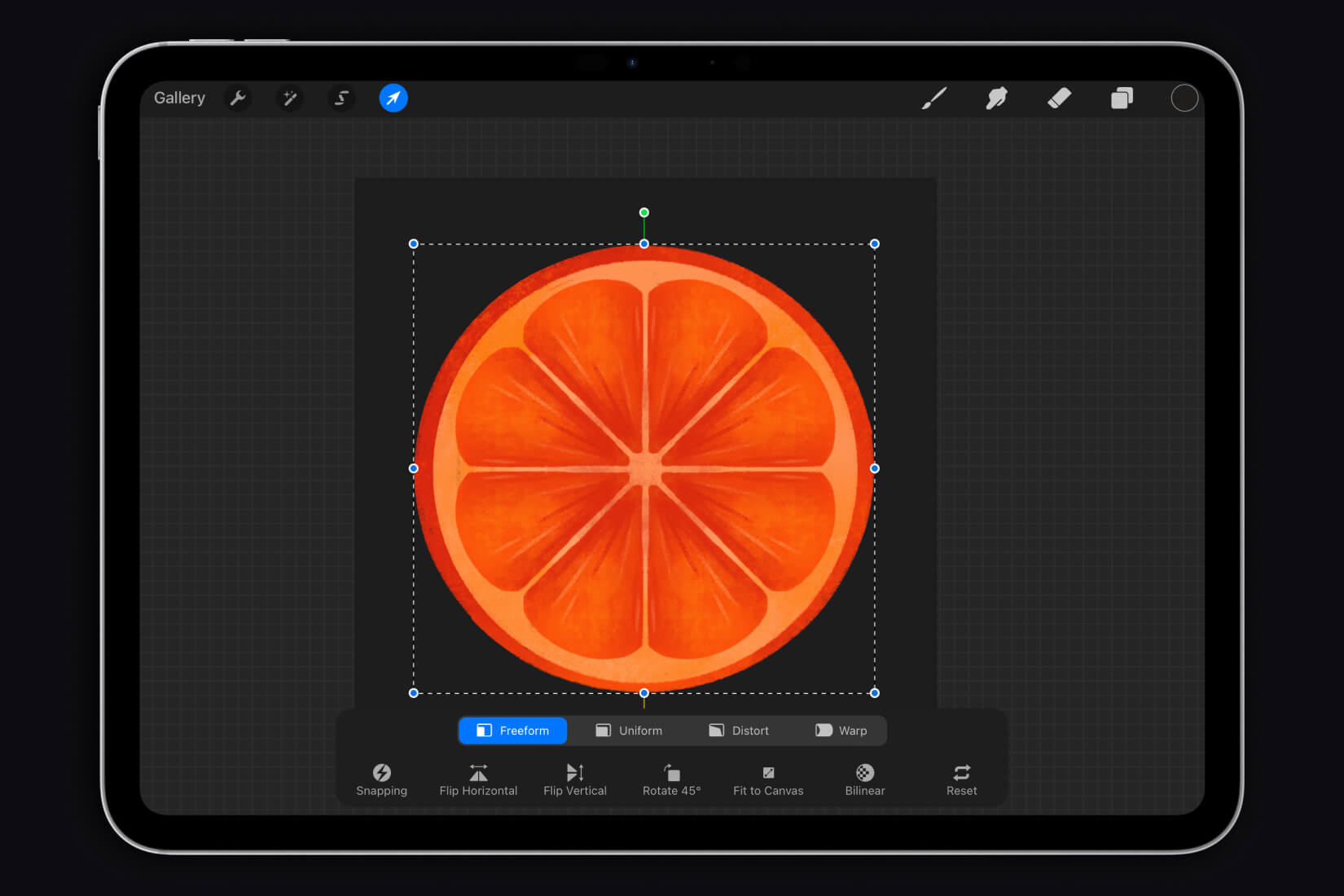Open the color picker circle
The width and height of the screenshot is (1344, 896).
pyautogui.click(x=1184, y=99)
